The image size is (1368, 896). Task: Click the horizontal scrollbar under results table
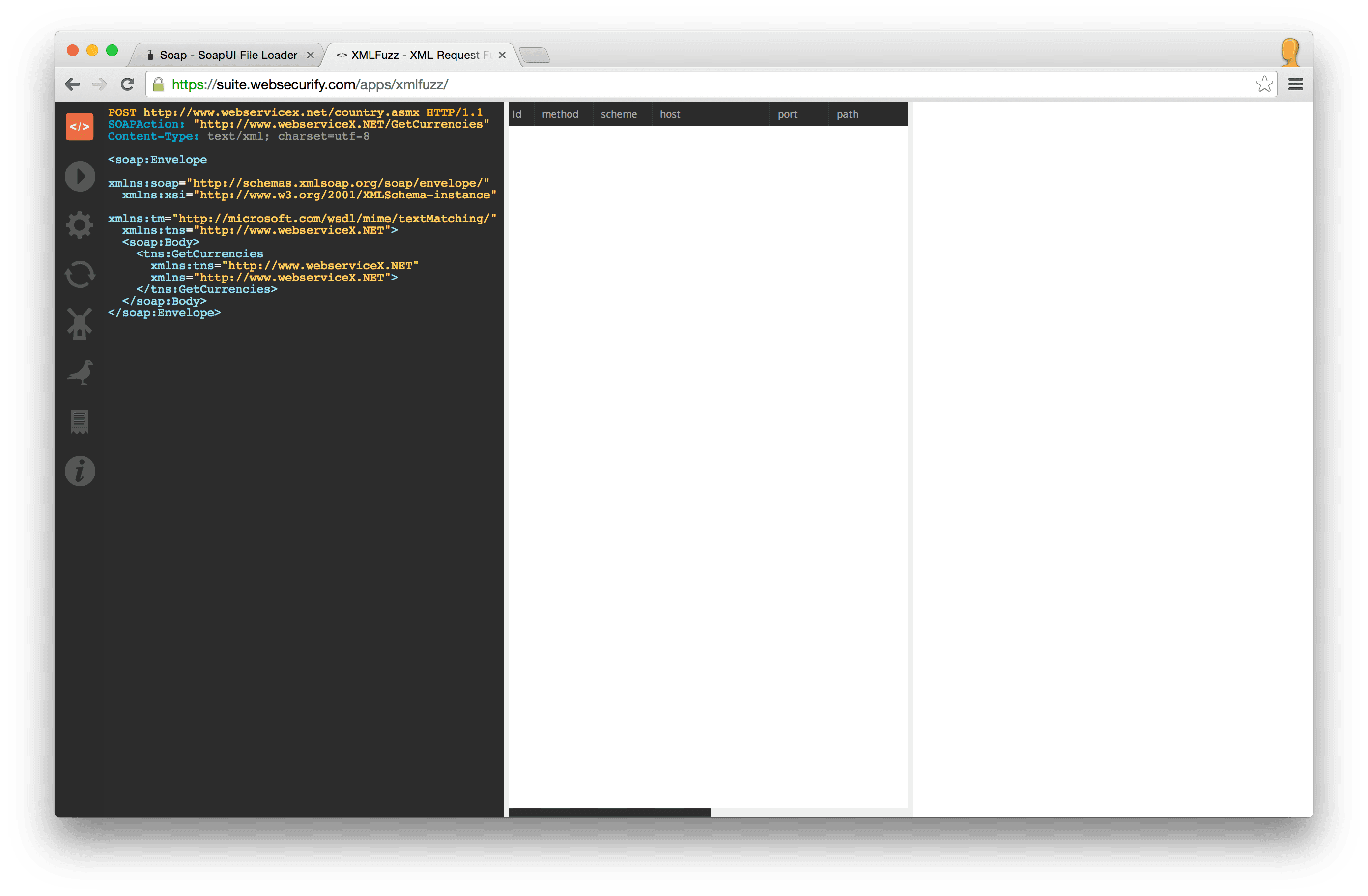coord(610,812)
